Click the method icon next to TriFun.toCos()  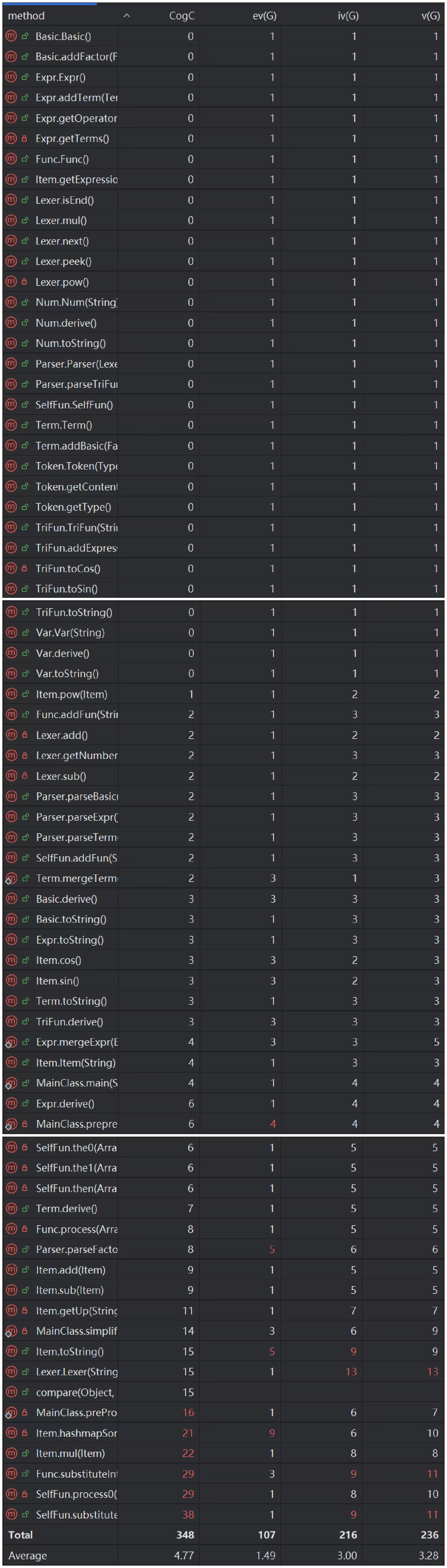[x=11, y=569]
